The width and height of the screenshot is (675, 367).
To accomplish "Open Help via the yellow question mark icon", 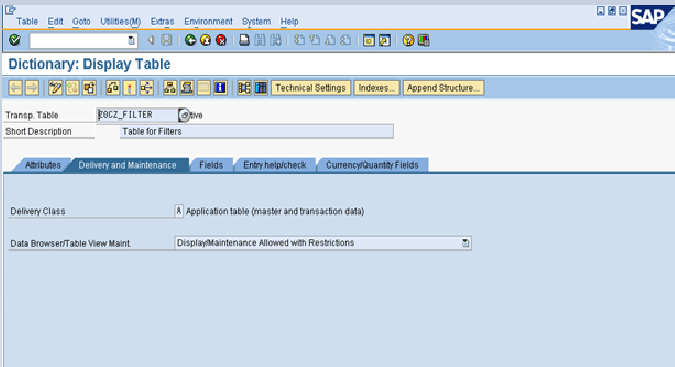I will [x=408, y=40].
